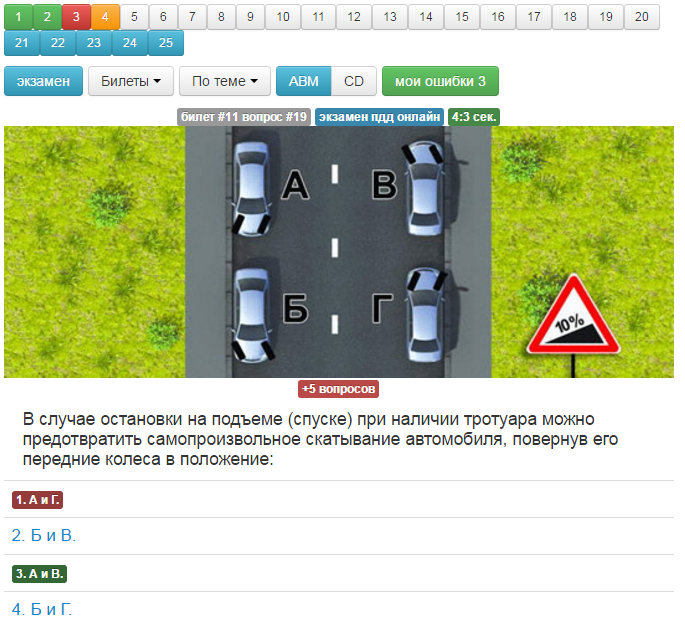Open orange question number 4

105,17
